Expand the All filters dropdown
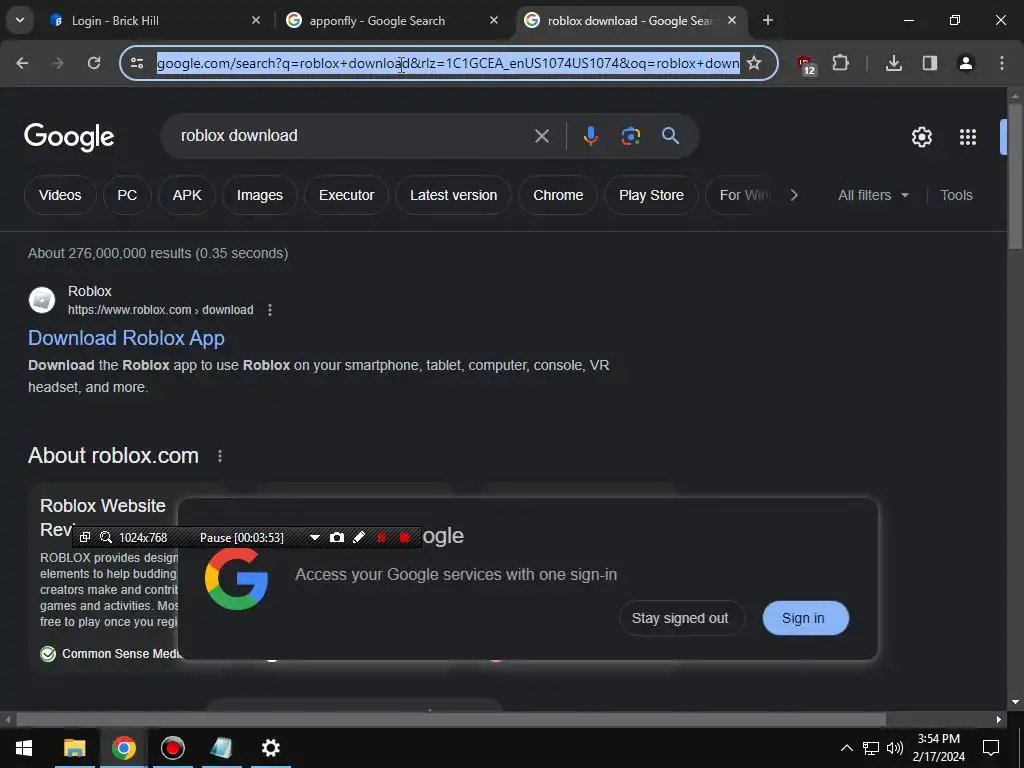This screenshot has height=768, width=1024. 872,195
